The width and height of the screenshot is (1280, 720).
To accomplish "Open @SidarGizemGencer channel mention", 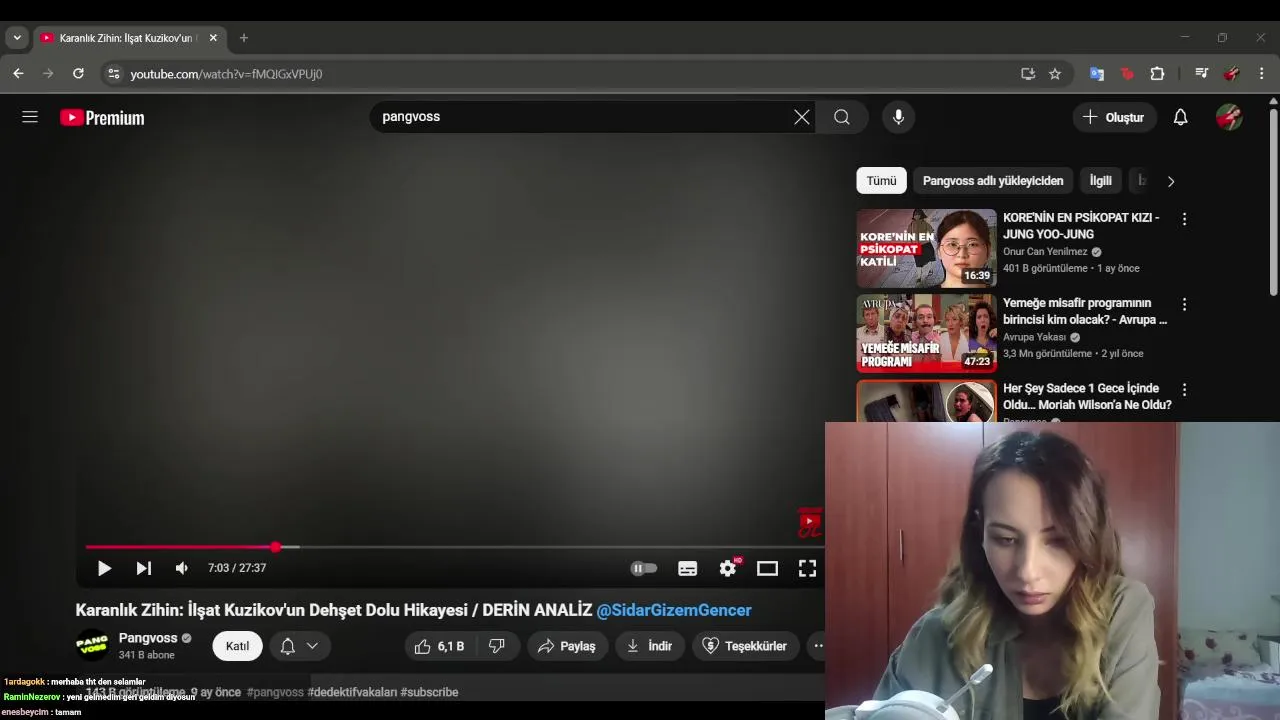I will pyautogui.click(x=674, y=610).
